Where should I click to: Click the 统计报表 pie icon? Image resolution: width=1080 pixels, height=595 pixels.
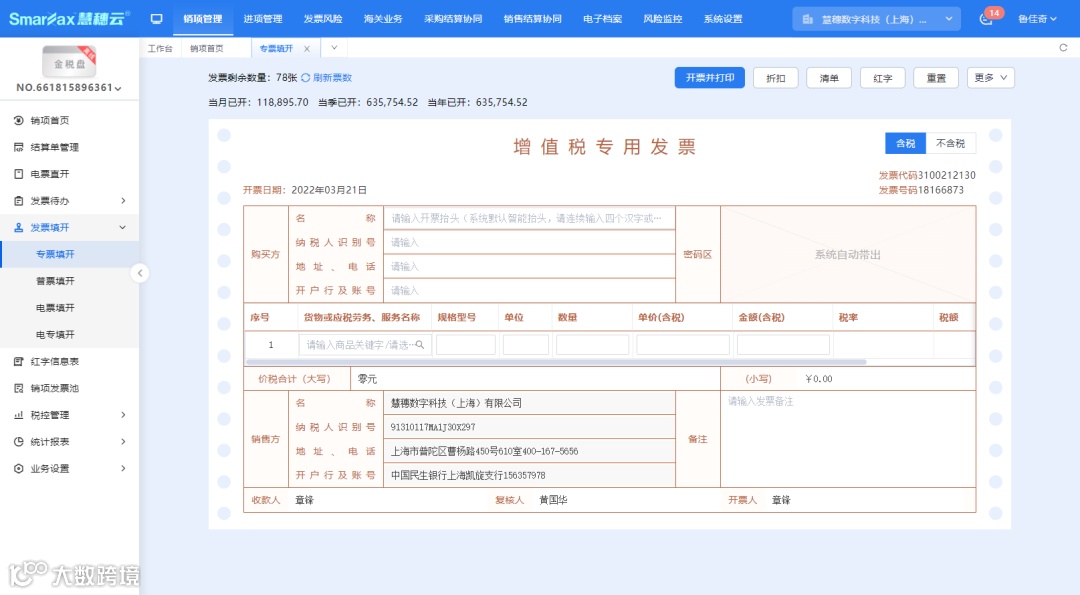[x=19, y=442]
